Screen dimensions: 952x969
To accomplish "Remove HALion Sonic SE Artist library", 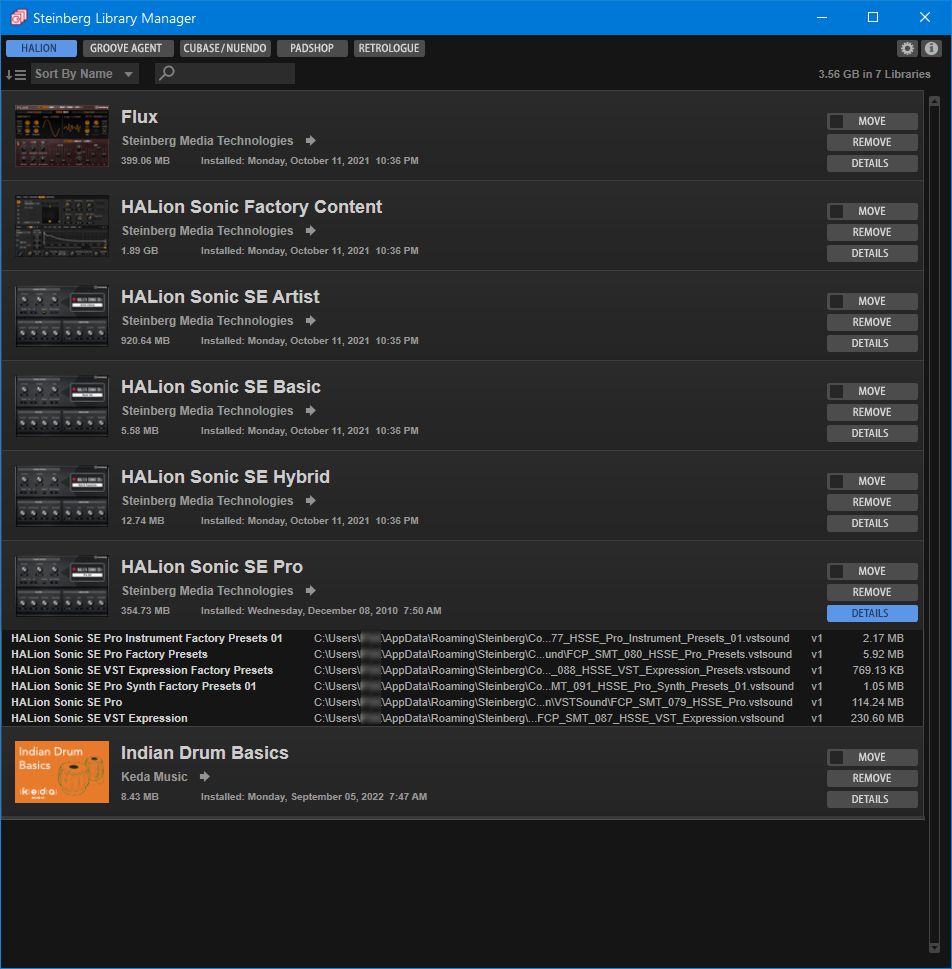I will coord(872,323).
